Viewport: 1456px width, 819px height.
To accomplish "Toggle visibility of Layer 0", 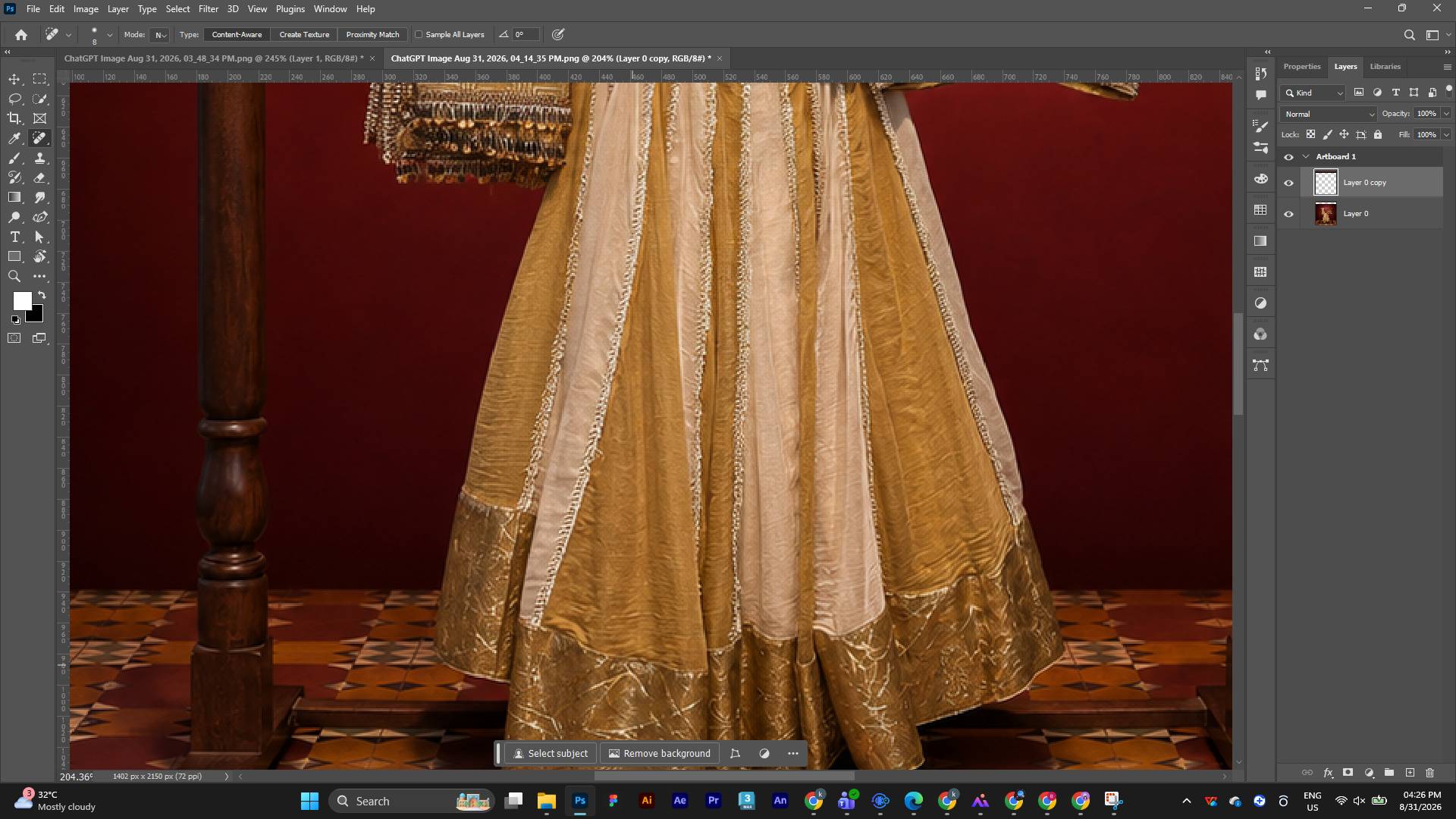I will point(1288,214).
